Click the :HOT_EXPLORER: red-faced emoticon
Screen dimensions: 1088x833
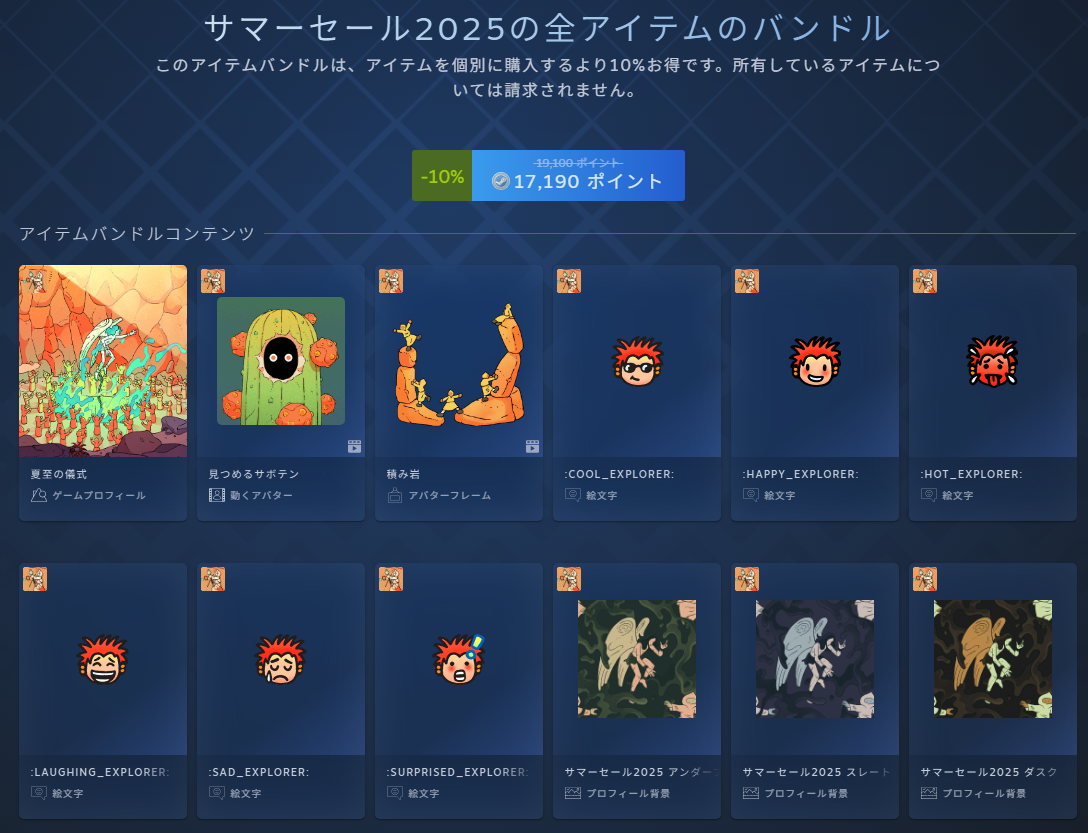(x=993, y=362)
